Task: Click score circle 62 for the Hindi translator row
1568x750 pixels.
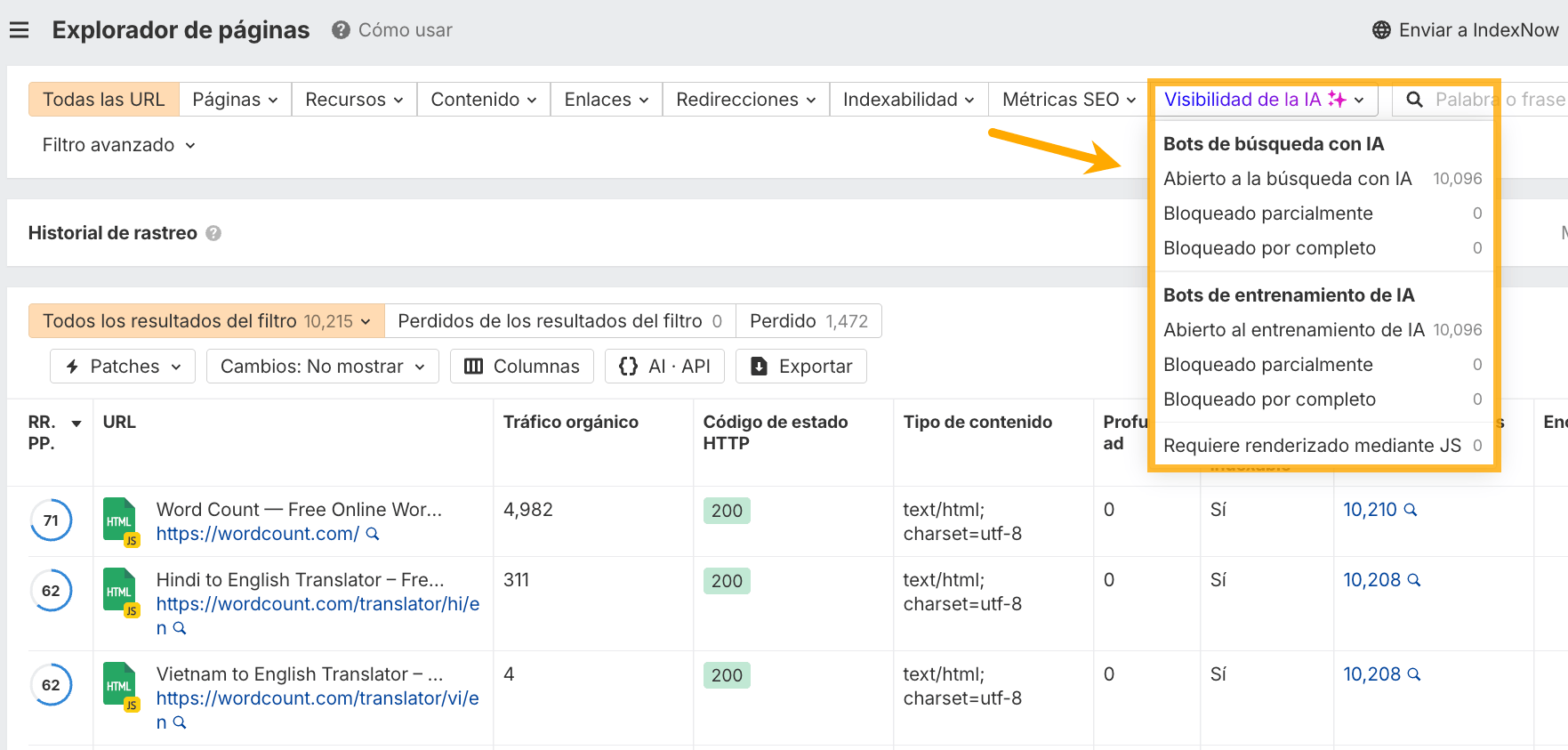Action: [x=51, y=591]
